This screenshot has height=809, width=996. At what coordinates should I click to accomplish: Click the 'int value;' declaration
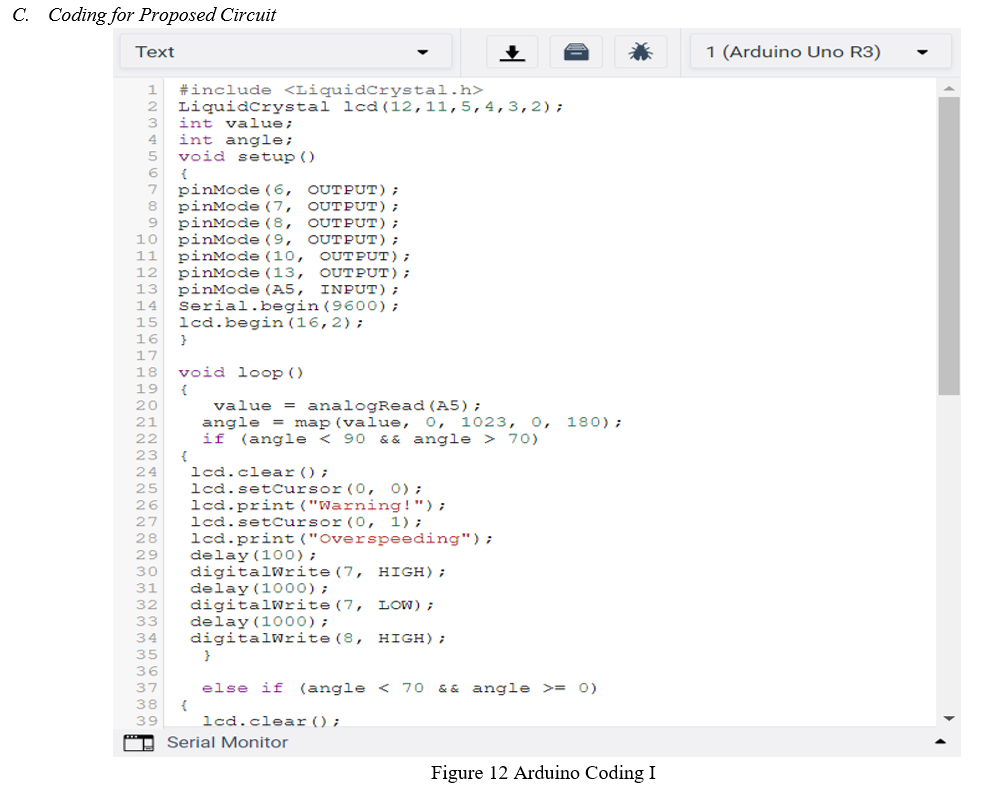click(236, 123)
